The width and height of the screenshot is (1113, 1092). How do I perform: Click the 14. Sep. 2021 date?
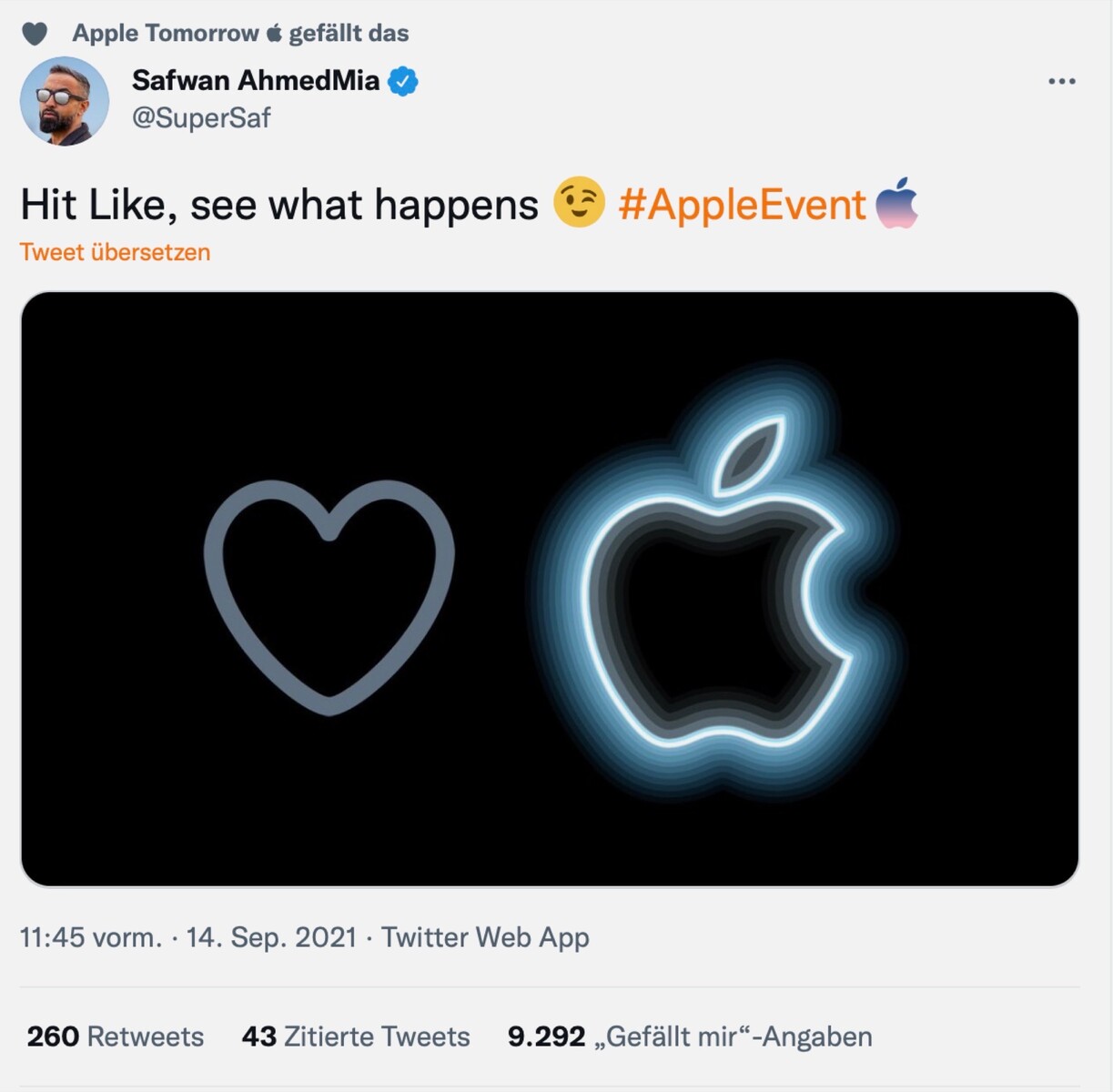coord(271,937)
